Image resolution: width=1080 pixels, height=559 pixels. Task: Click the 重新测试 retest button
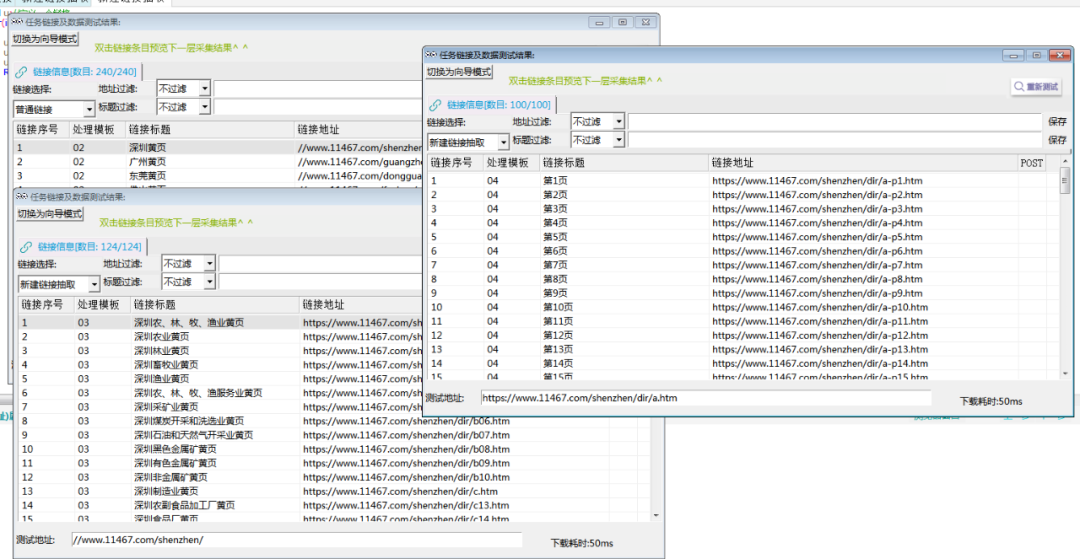point(1036,87)
